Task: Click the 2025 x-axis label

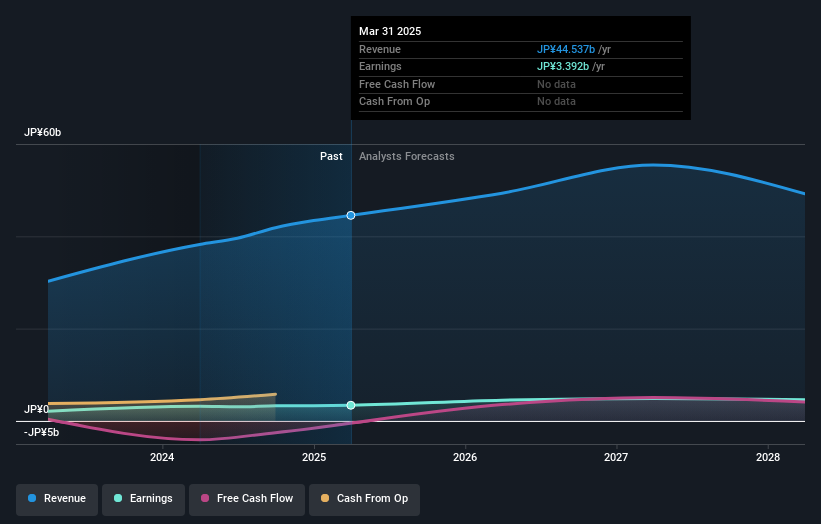Action: coord(314,458)
